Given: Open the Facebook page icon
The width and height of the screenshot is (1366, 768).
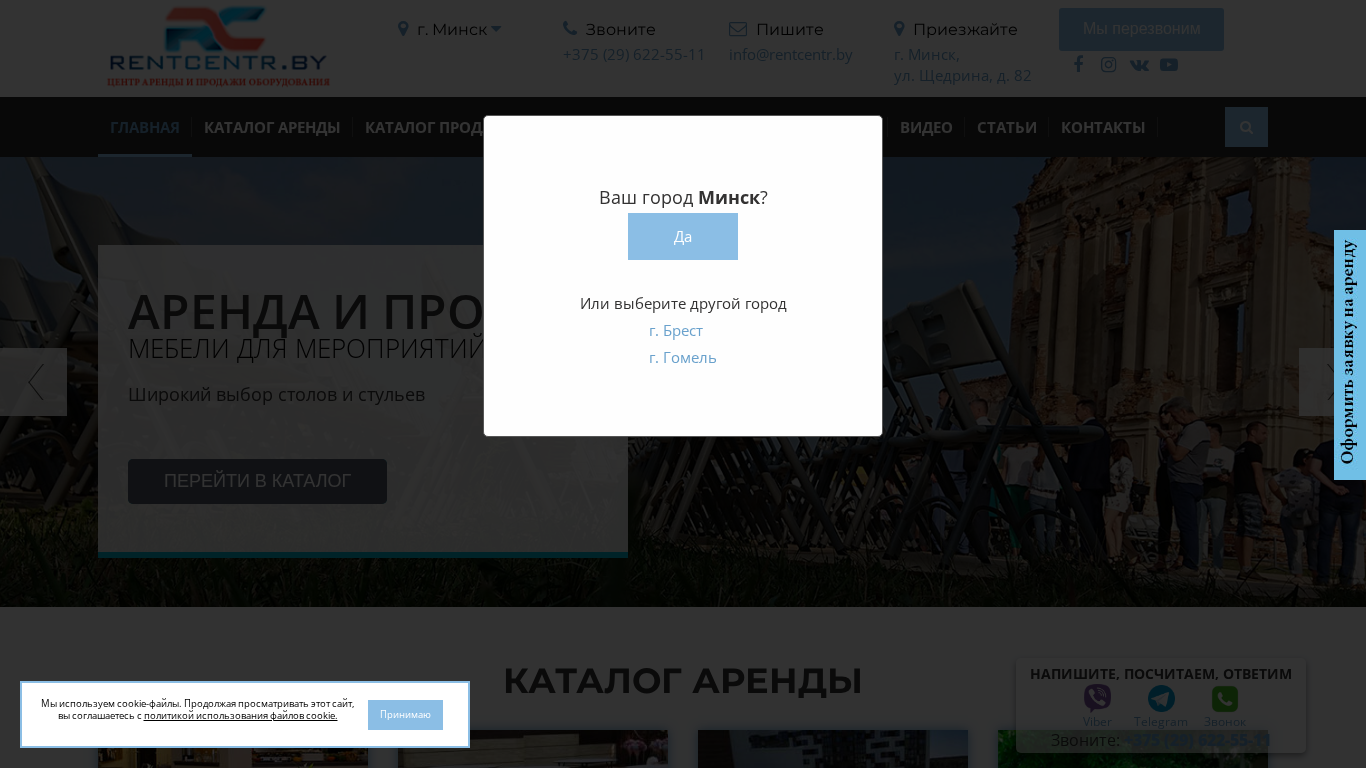Looking at the screenshot, I should 1078,65.
